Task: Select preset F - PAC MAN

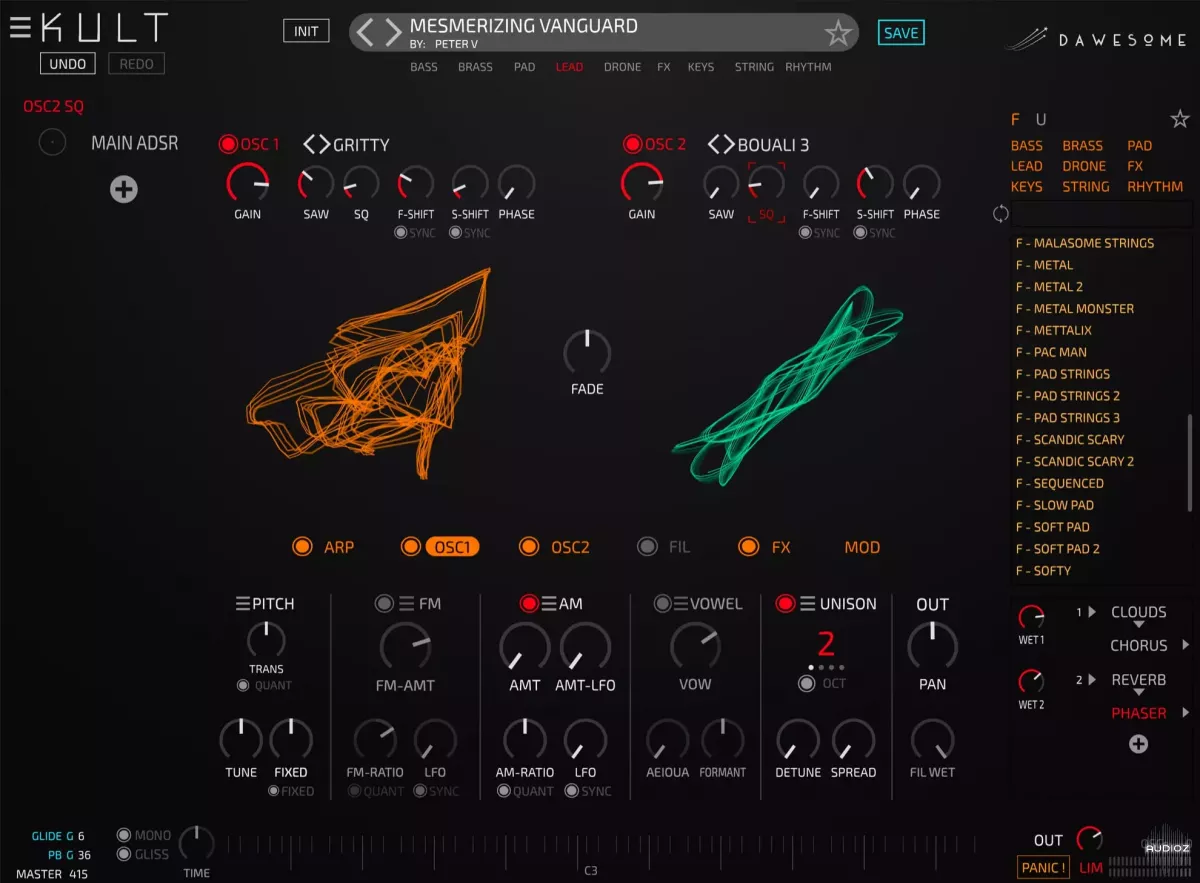Action: click(x=1051, y=352)
